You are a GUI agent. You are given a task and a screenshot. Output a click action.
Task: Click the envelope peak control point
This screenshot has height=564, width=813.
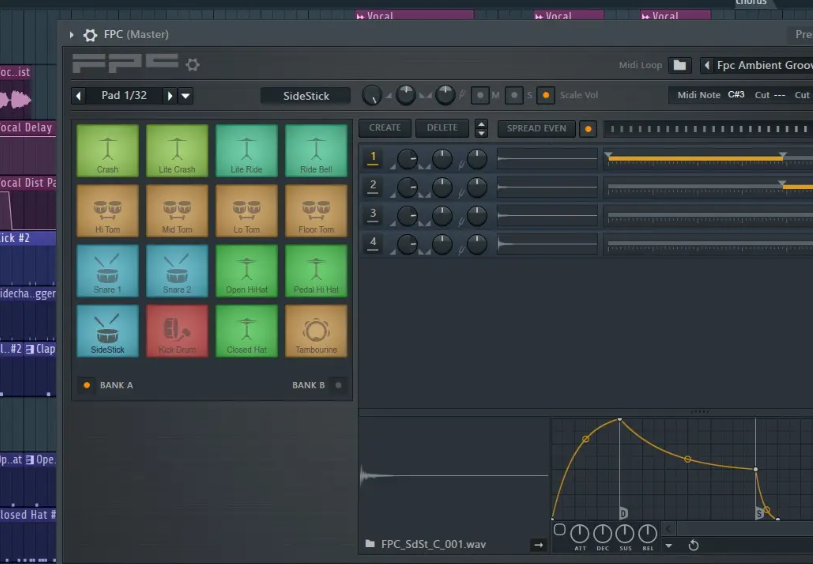(620, 419)
